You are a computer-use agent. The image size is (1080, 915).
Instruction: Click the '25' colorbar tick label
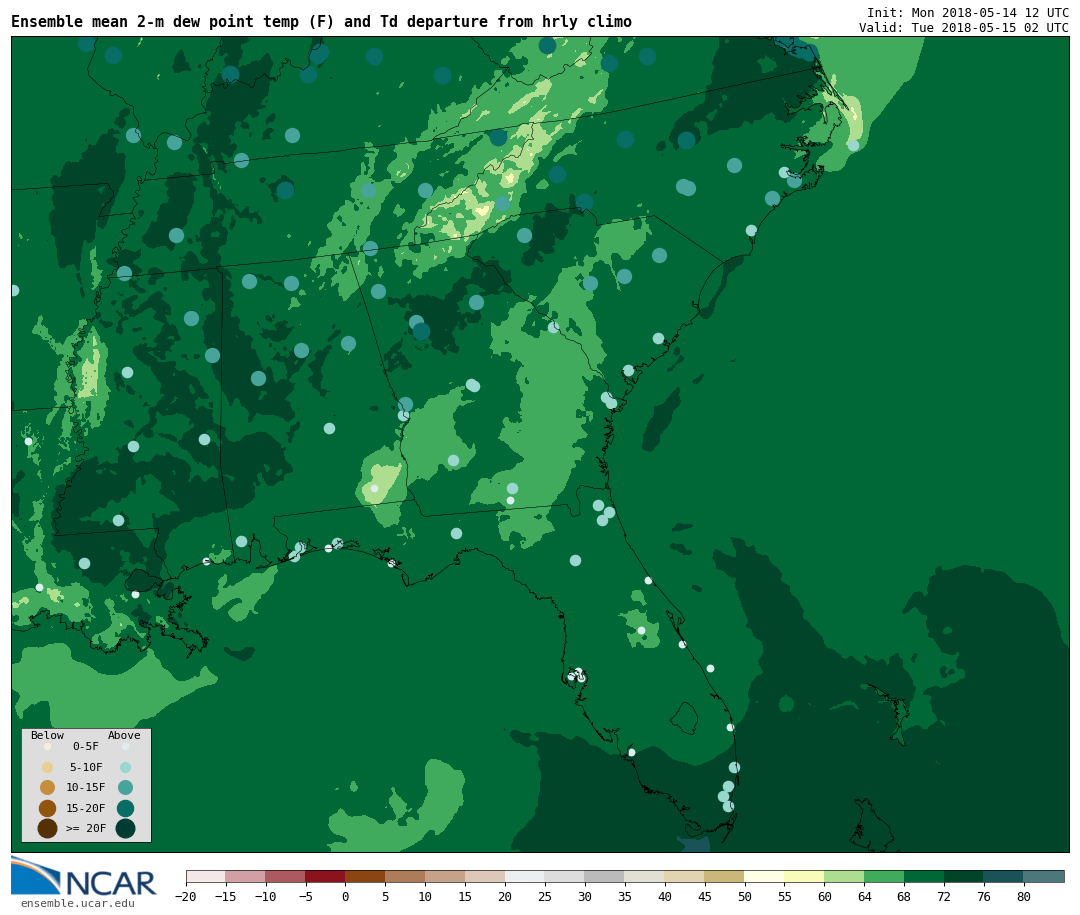545,896
